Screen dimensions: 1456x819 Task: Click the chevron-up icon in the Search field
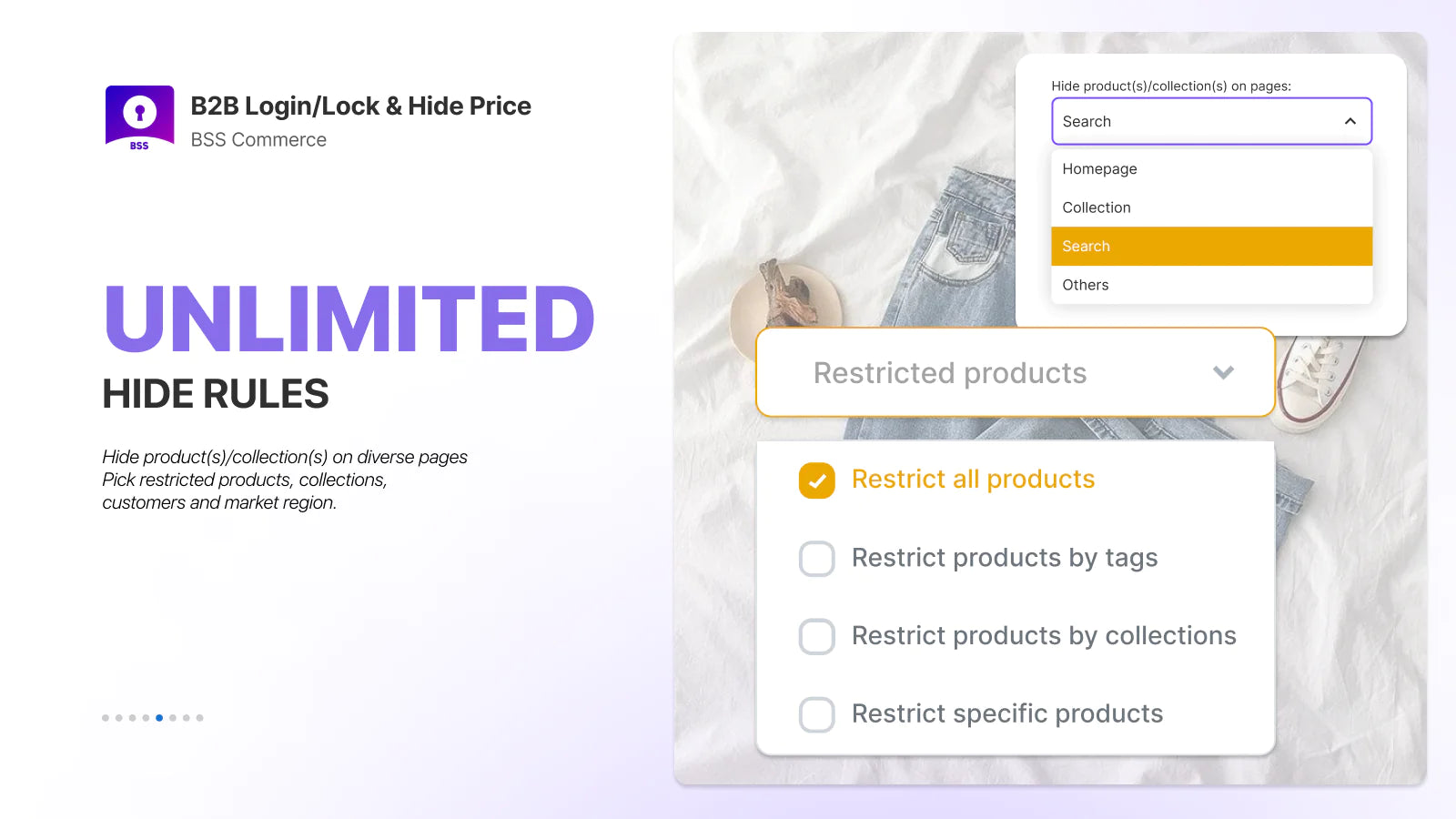point(1350,121)
